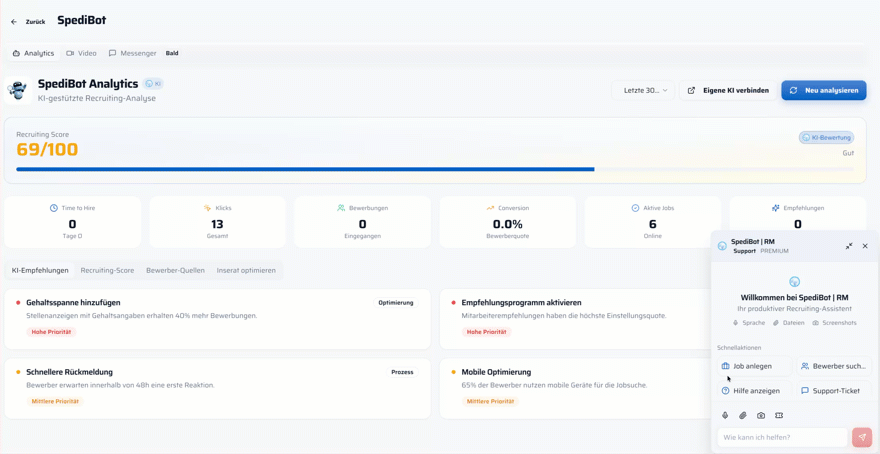This screenshot has height=454, width=880.
Task: Click the Aktive Jobs check icon
Action: click(x=635, y=208)
